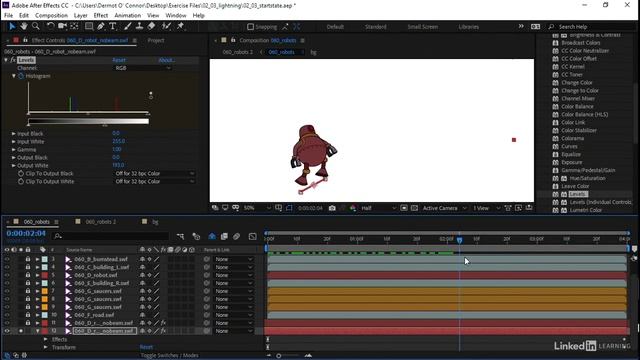The width and height of the screenshot is (640, 360).
Task: Select the Hand tool
Action: tap(24, 26)
